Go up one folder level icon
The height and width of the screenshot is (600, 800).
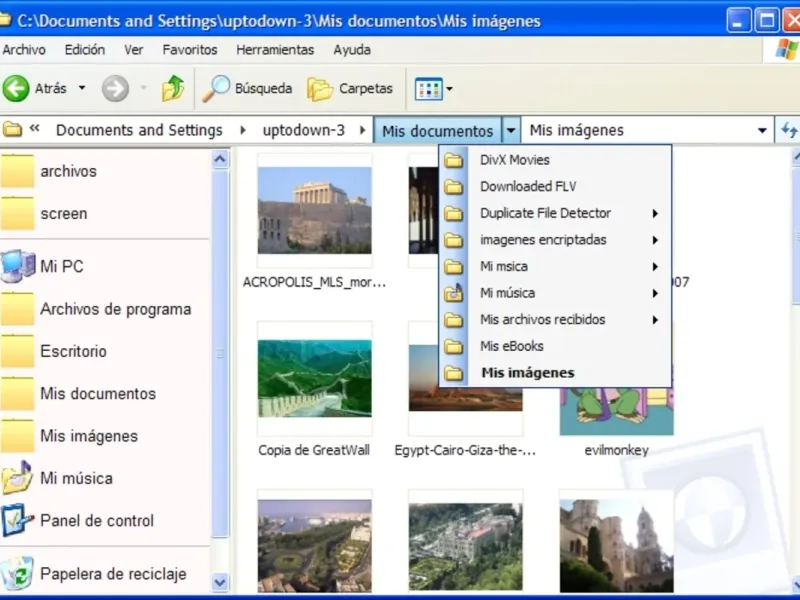(173, 88)
